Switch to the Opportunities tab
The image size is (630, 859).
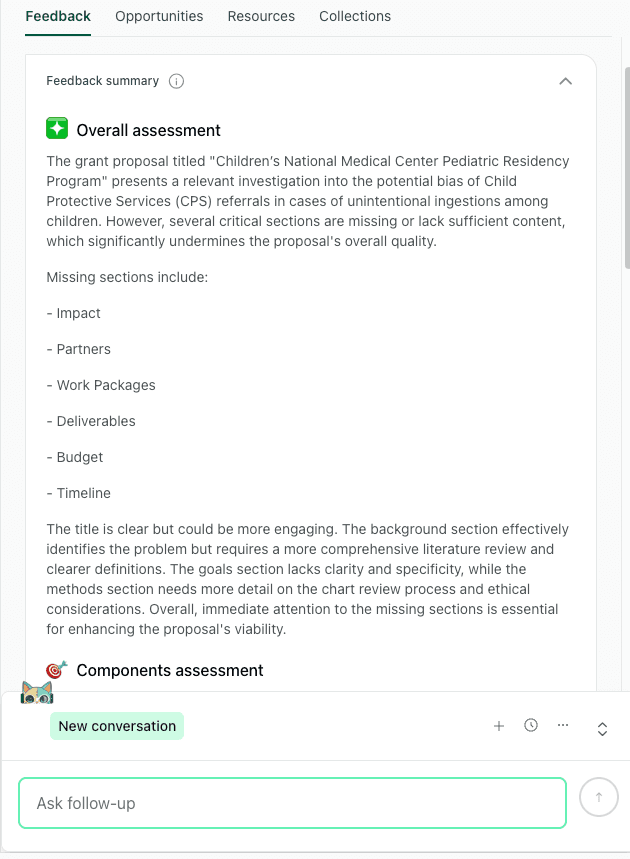click(x=159, y=16)
